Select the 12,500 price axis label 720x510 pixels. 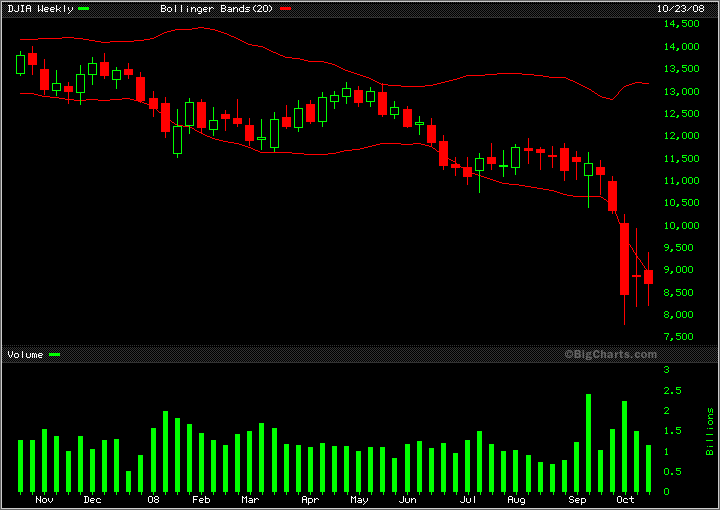tap(682, 113)
